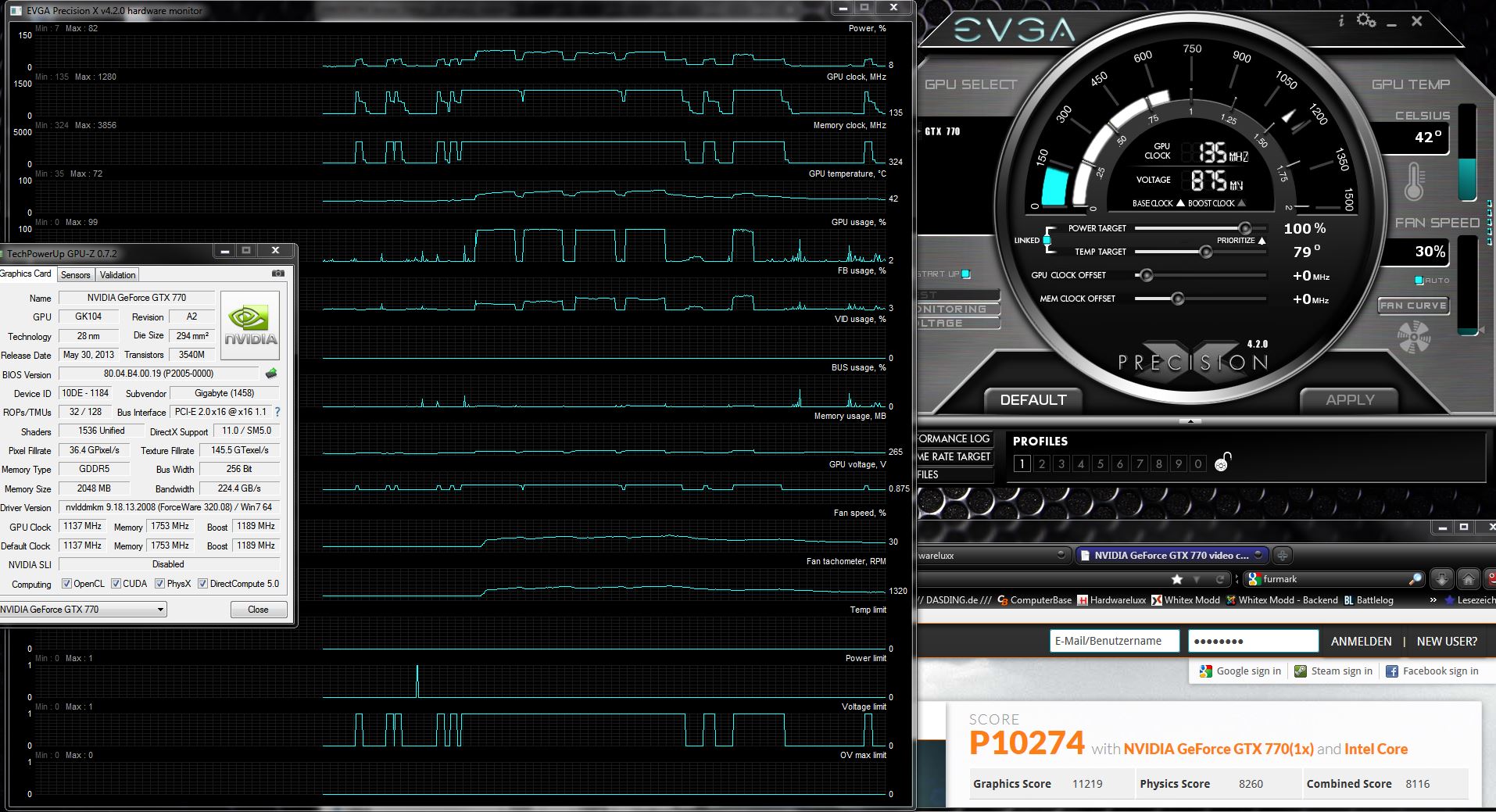
Task: Click the password input field
Action: point(1253,641)
